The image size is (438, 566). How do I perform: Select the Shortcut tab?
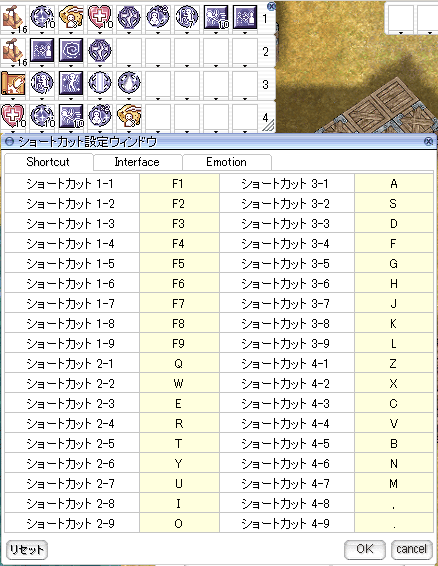pos(48,162)
